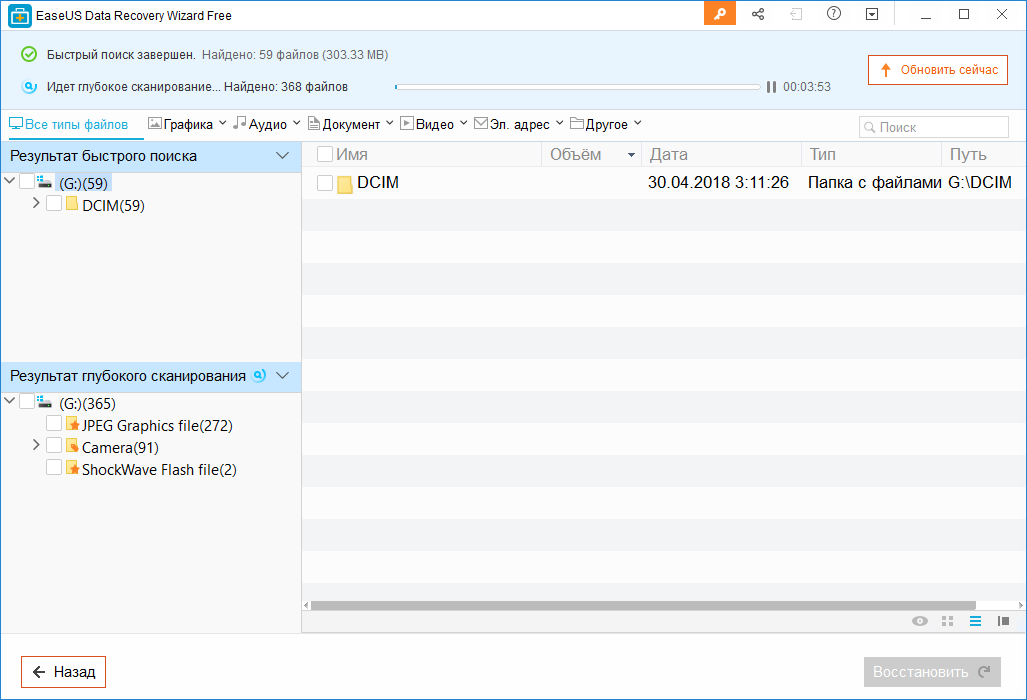Click the orange key activation icon

click(719, 14)
